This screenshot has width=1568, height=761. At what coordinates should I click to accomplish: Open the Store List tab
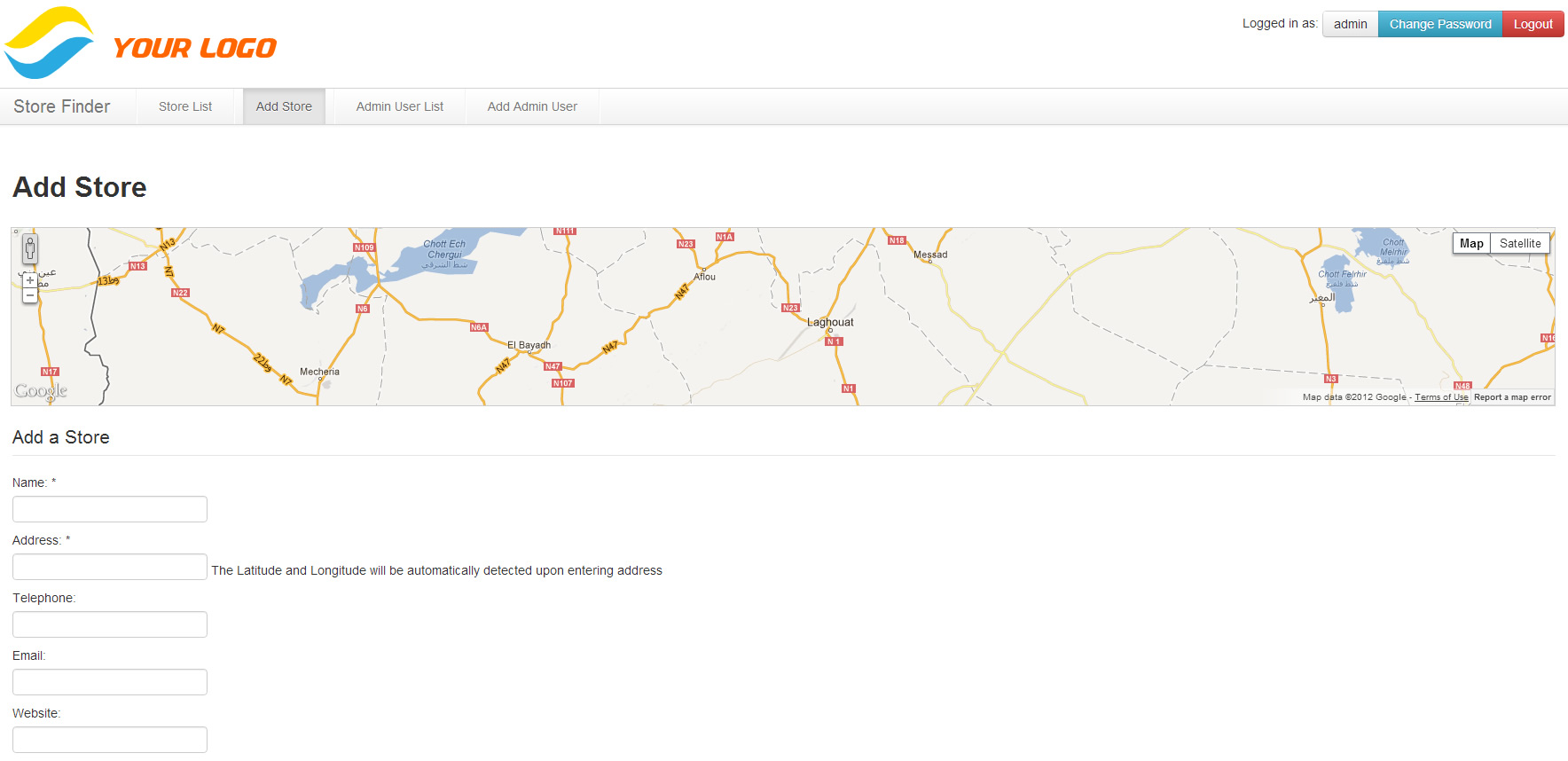pyautogui.click(x=185, y=106)
